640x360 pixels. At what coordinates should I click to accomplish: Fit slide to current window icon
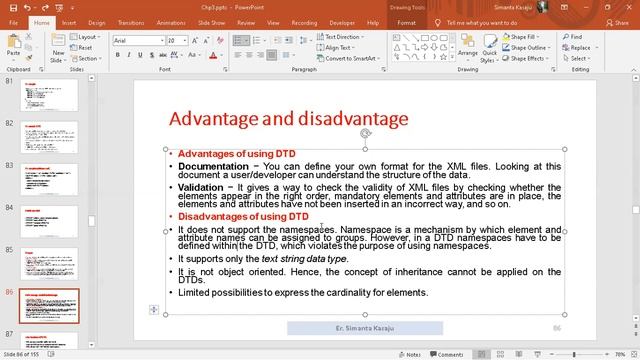click(634, 354)
